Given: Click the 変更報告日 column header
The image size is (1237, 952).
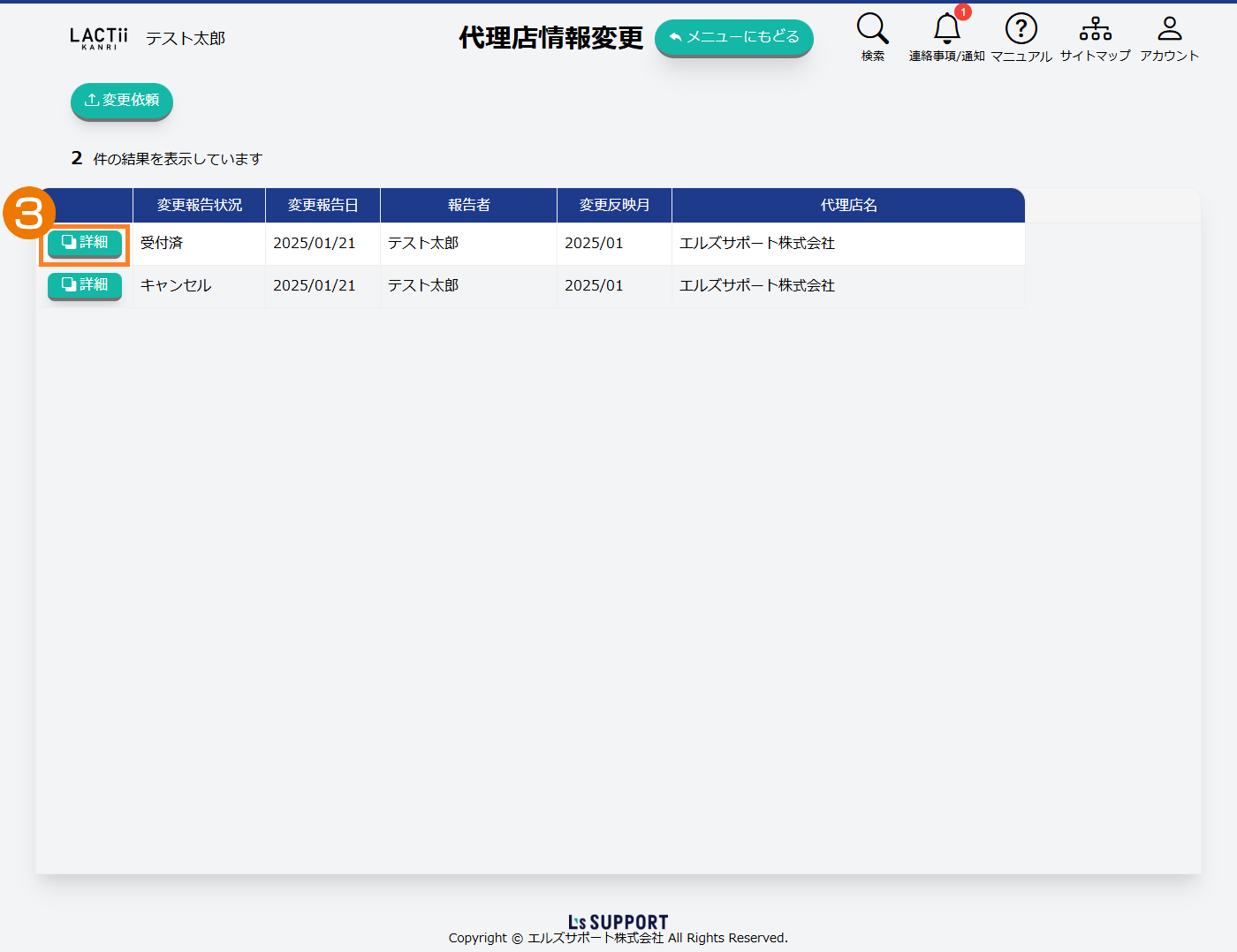Looking at the screenshot, I should point(323,205).
